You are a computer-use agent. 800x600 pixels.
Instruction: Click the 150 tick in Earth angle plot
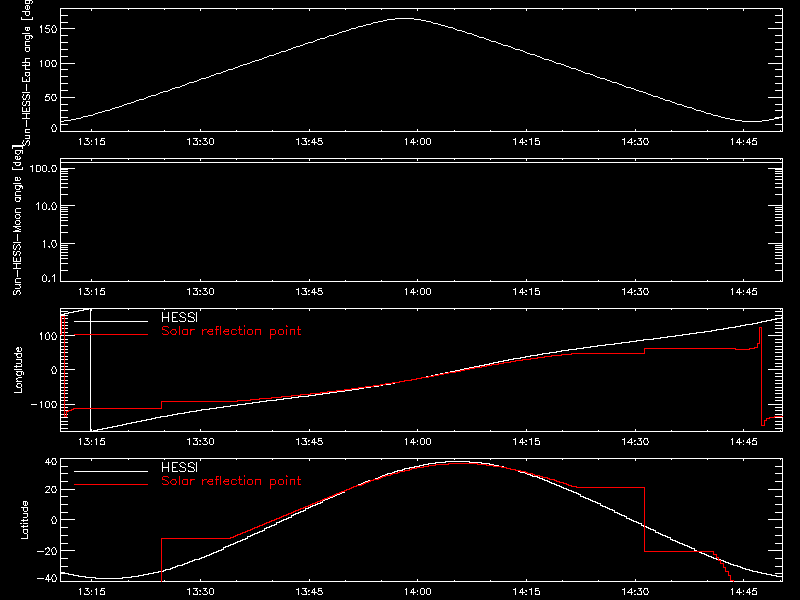click(x=47, y=30)
